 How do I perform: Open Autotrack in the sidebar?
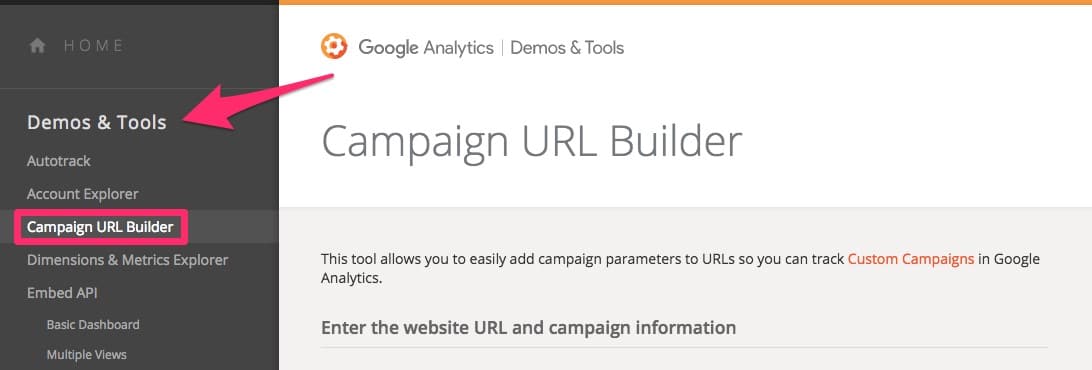click(x=58, y=161)
